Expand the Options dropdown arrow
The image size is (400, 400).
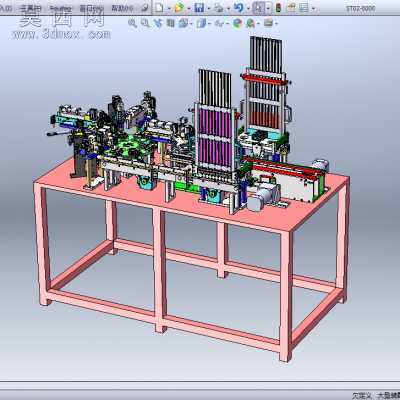coord(313,8)
